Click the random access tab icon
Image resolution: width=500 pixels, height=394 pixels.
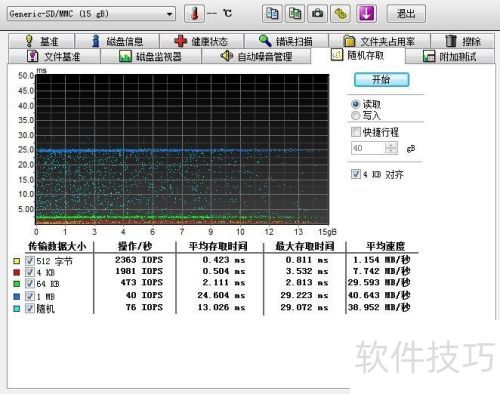tap(337, 55)
